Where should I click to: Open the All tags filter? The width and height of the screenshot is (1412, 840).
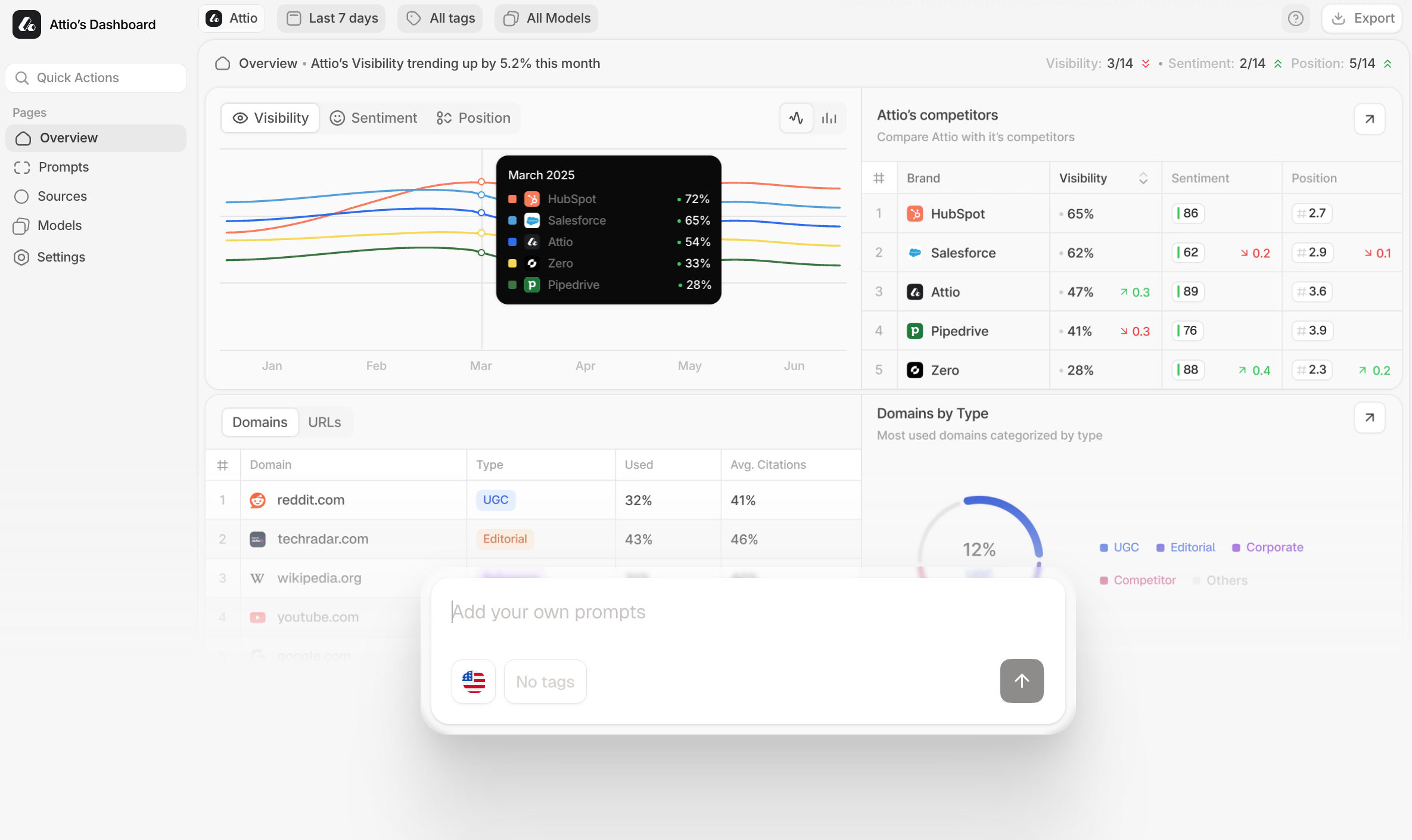pos(440,18)
